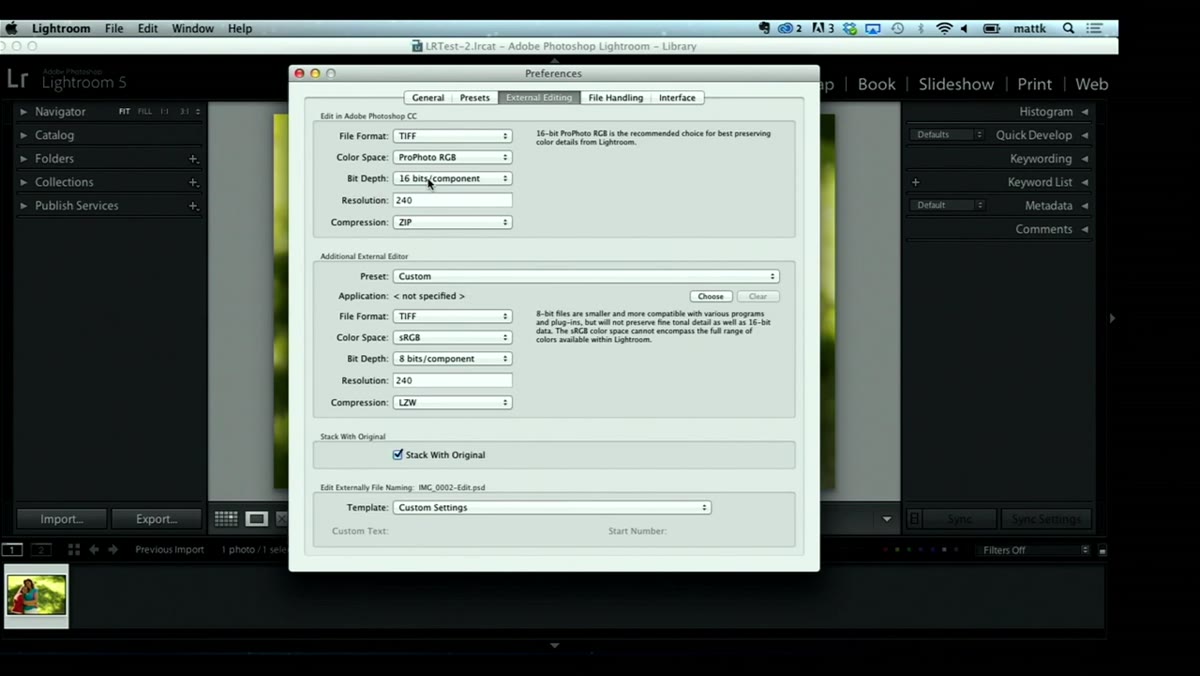Switch to the Interface tab
This screenshot has width=1200, height=676.
[x=677, y=98]
